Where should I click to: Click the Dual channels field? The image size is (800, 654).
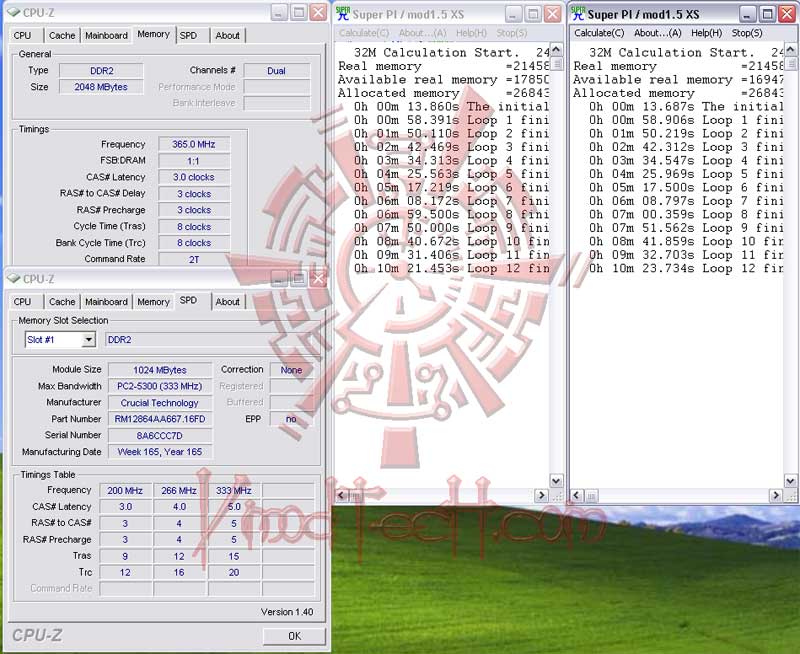[277, 70]
